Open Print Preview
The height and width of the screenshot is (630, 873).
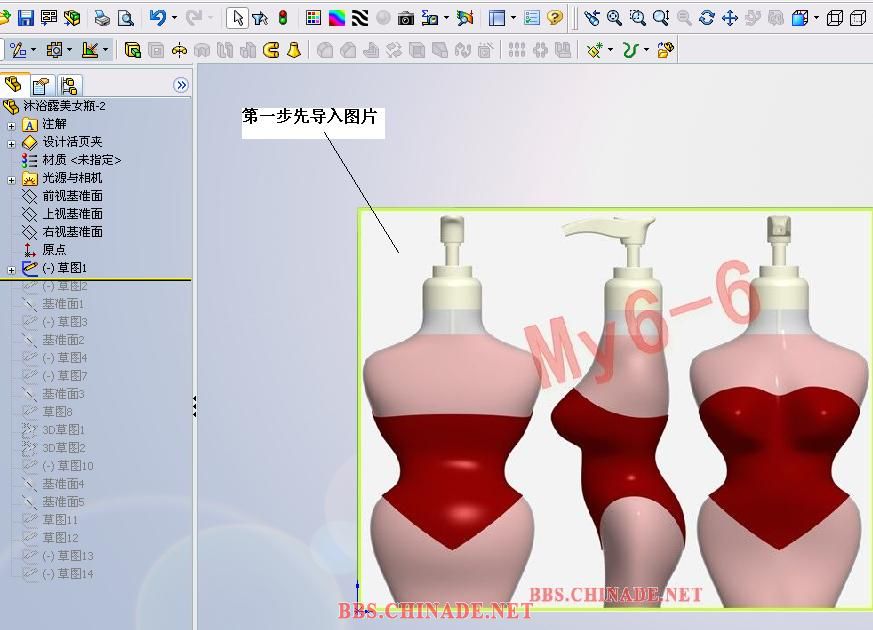[126, 18]
